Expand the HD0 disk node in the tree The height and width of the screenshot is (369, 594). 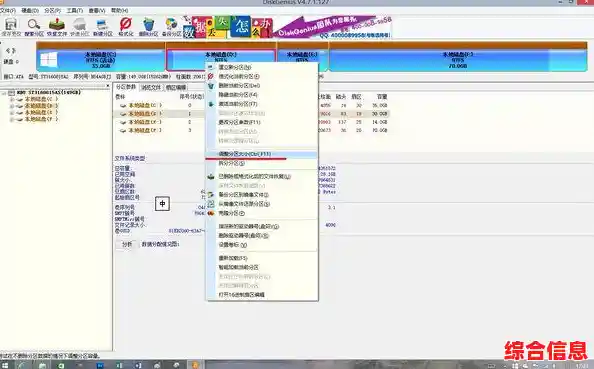(3, 92)
